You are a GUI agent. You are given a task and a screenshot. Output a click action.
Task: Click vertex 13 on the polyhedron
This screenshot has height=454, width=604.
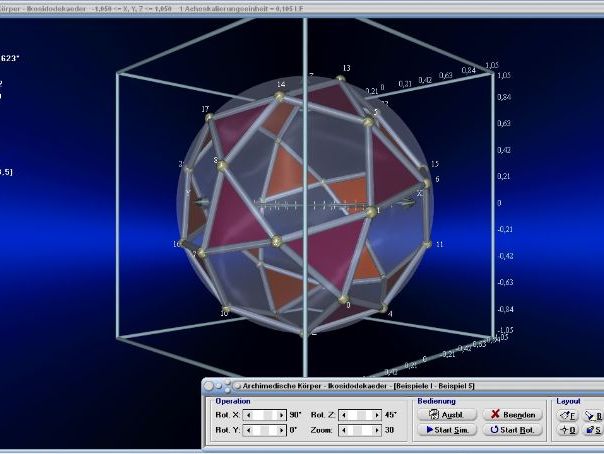click(341, 79)
